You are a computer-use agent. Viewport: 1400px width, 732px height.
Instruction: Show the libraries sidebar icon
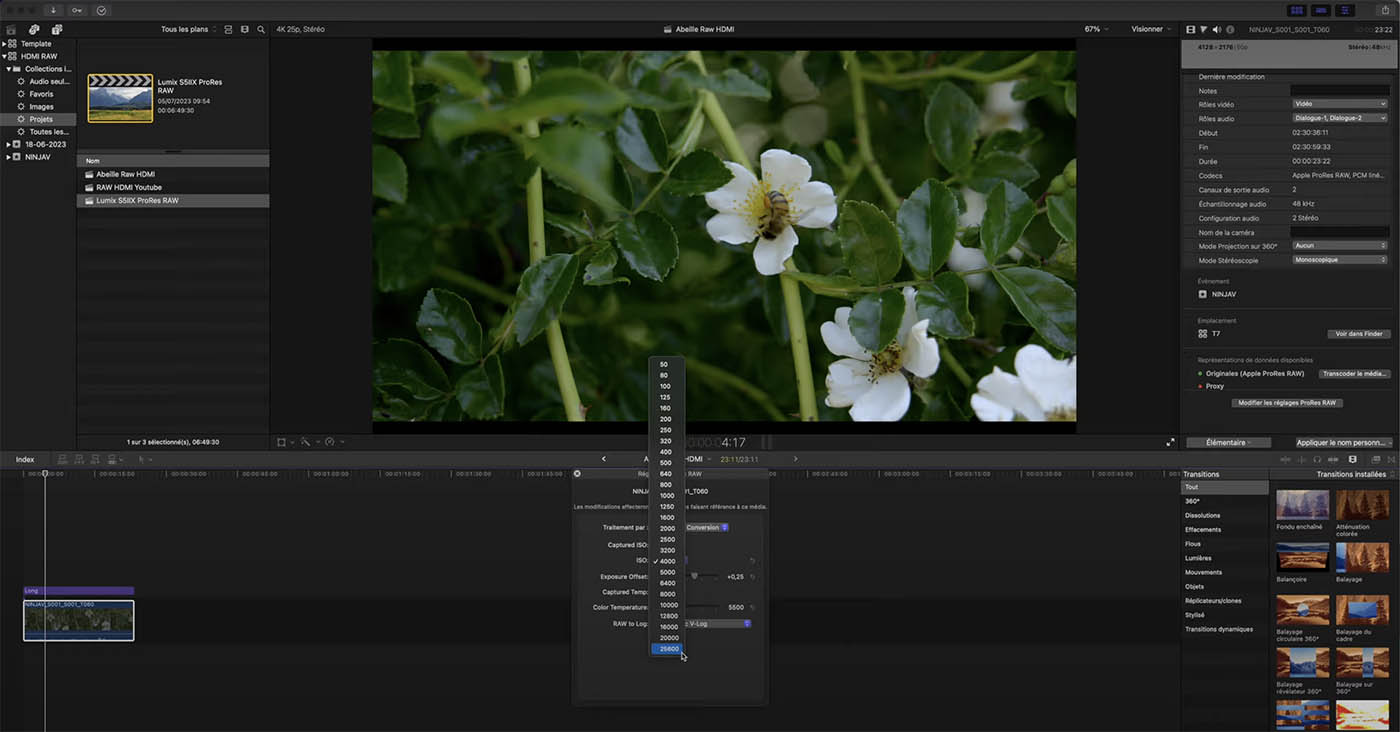[x=10, y=29]
